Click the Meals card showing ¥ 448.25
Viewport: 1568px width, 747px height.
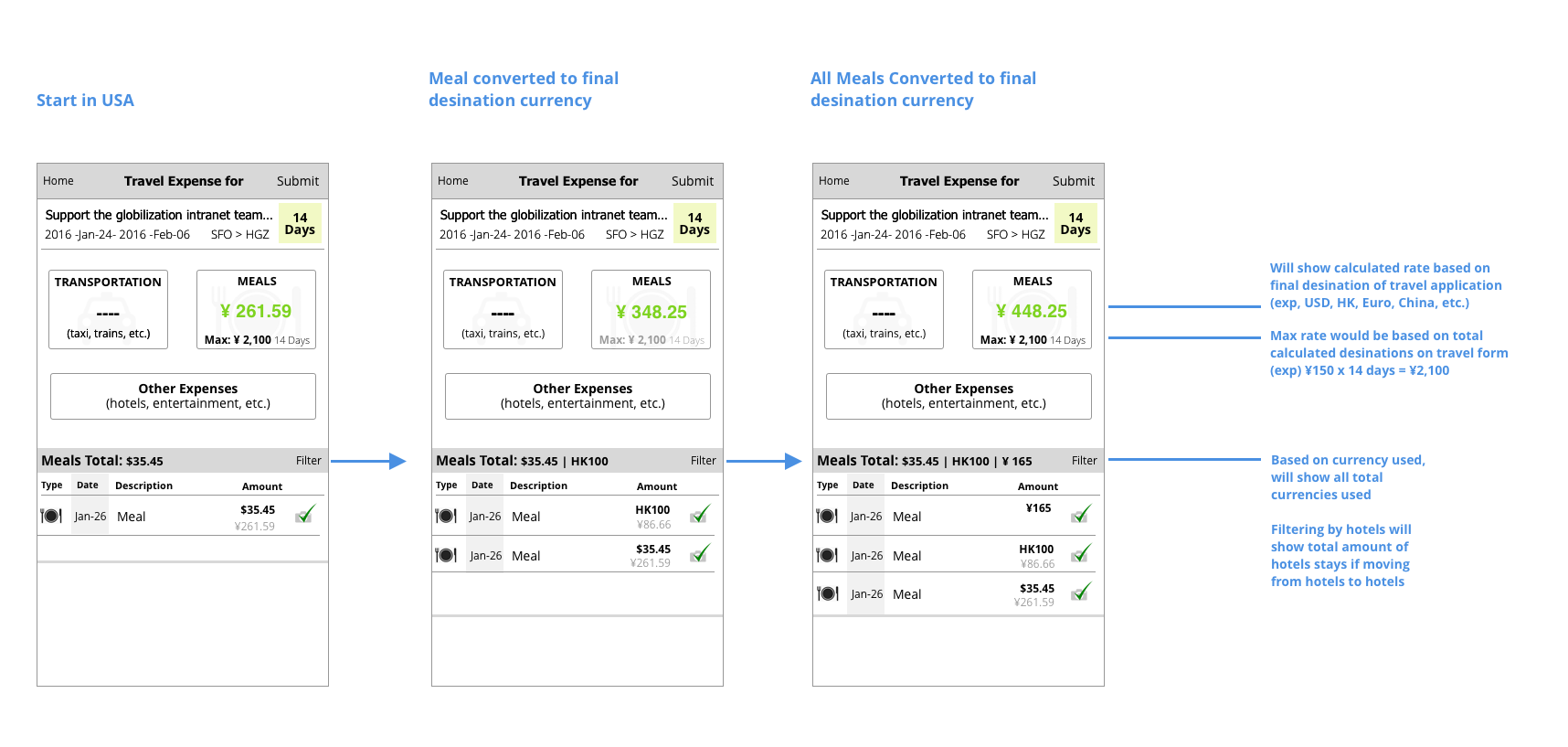[x=1032, y=309]
